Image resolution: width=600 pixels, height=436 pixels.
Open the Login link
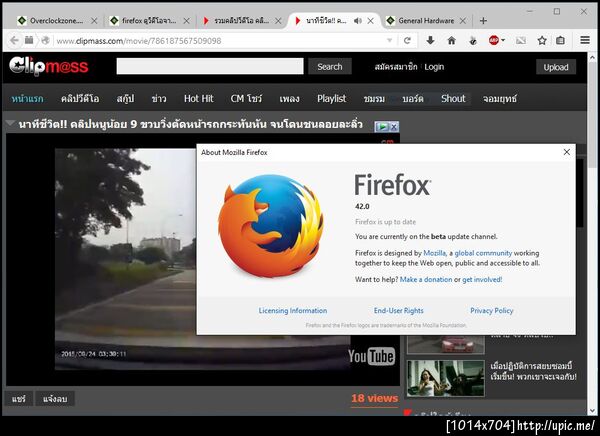coord(434,67)
